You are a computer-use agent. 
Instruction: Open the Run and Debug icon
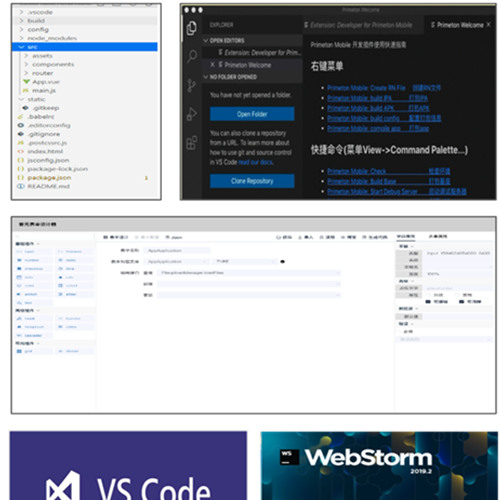(192, 114)
